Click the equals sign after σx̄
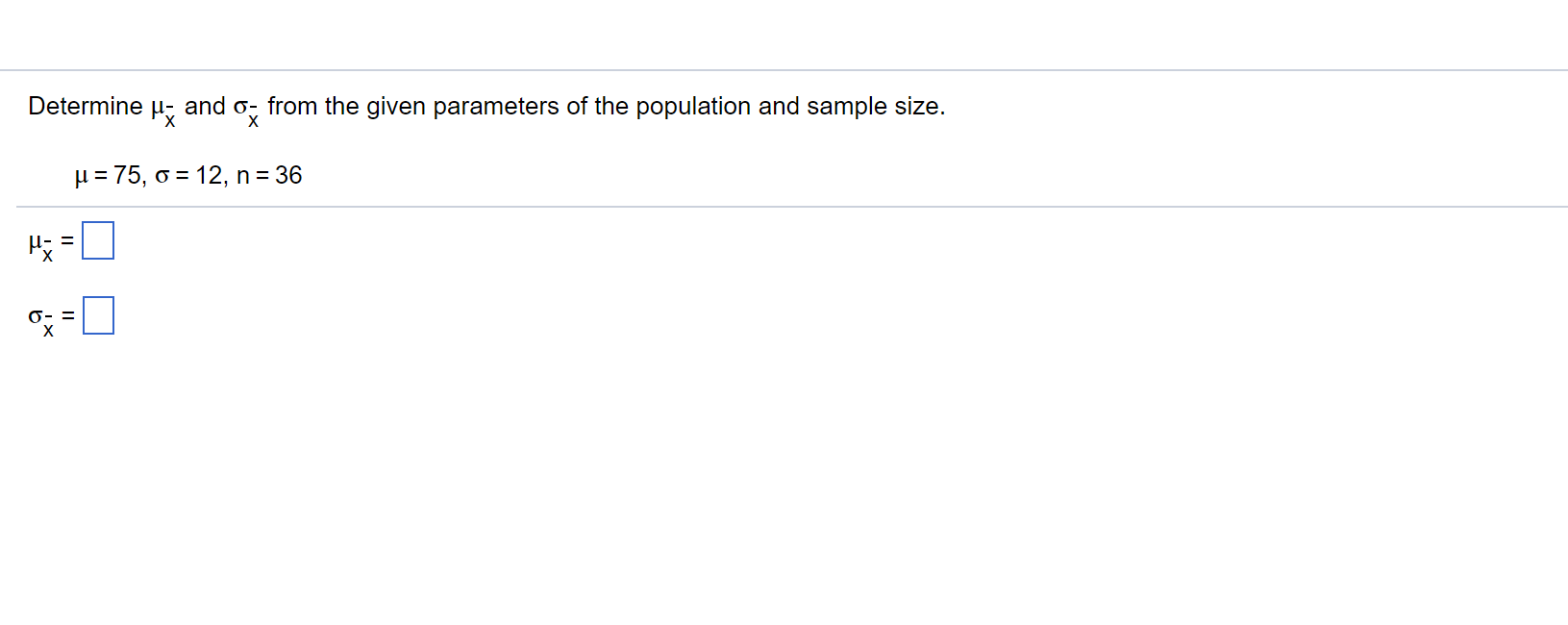Image resolution: width=1568 pixels, height=625 pixels. tap(66, 315)
